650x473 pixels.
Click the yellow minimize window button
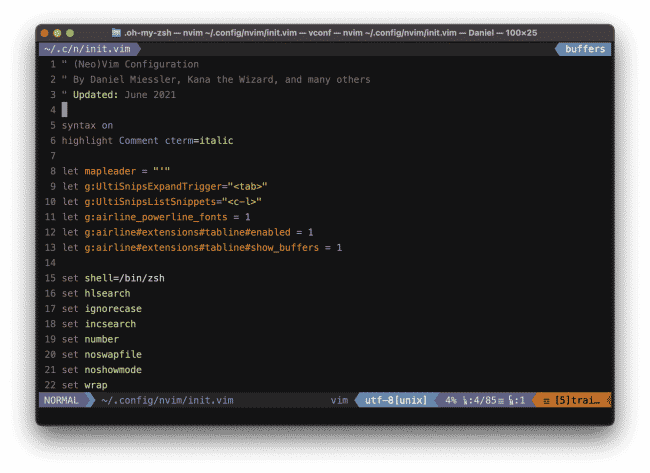(x=57, y=33)
